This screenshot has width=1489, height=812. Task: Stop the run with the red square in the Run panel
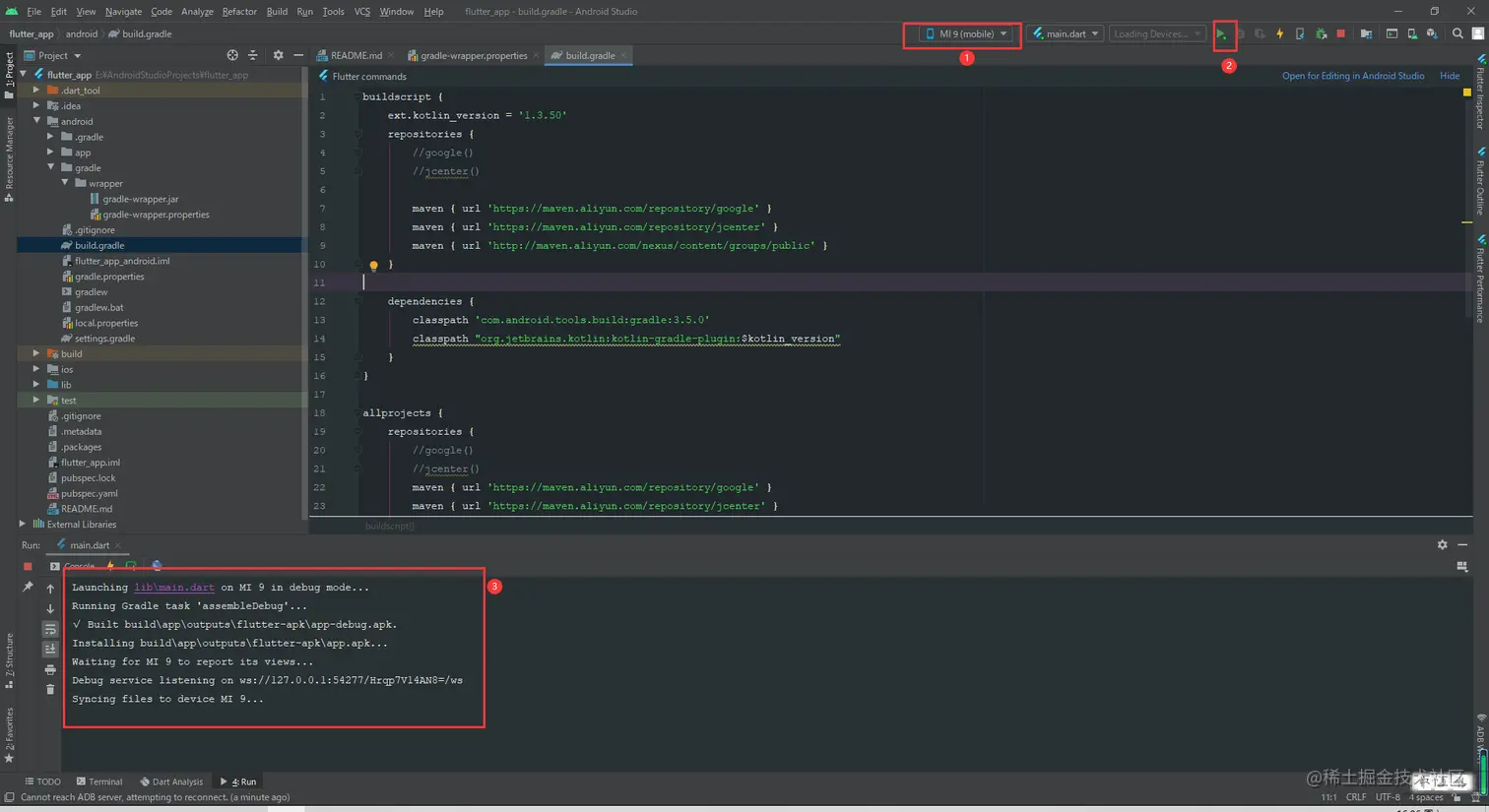point(28,567)
